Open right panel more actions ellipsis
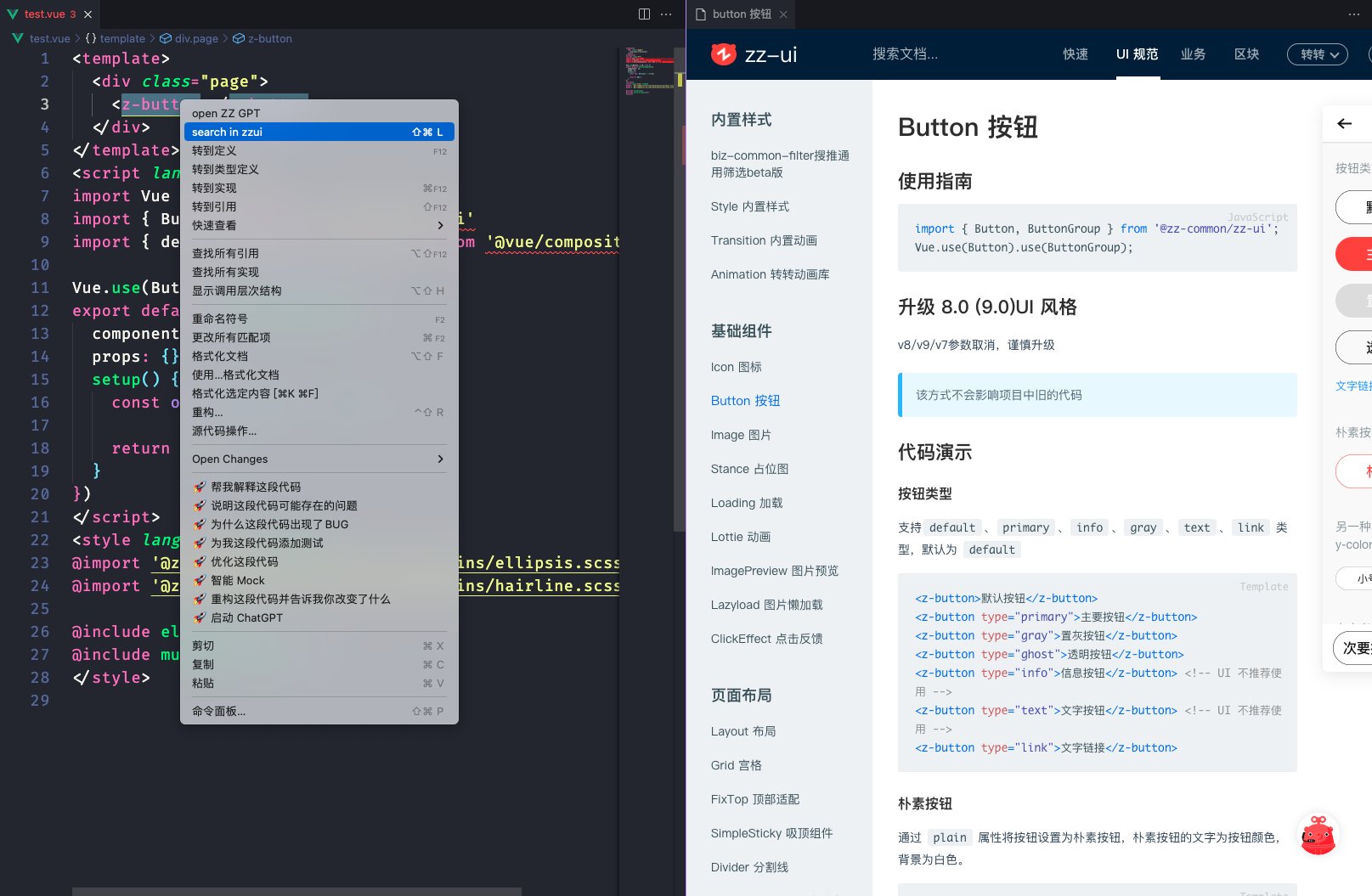The image size is (1372, 896). pos(1353,14)
